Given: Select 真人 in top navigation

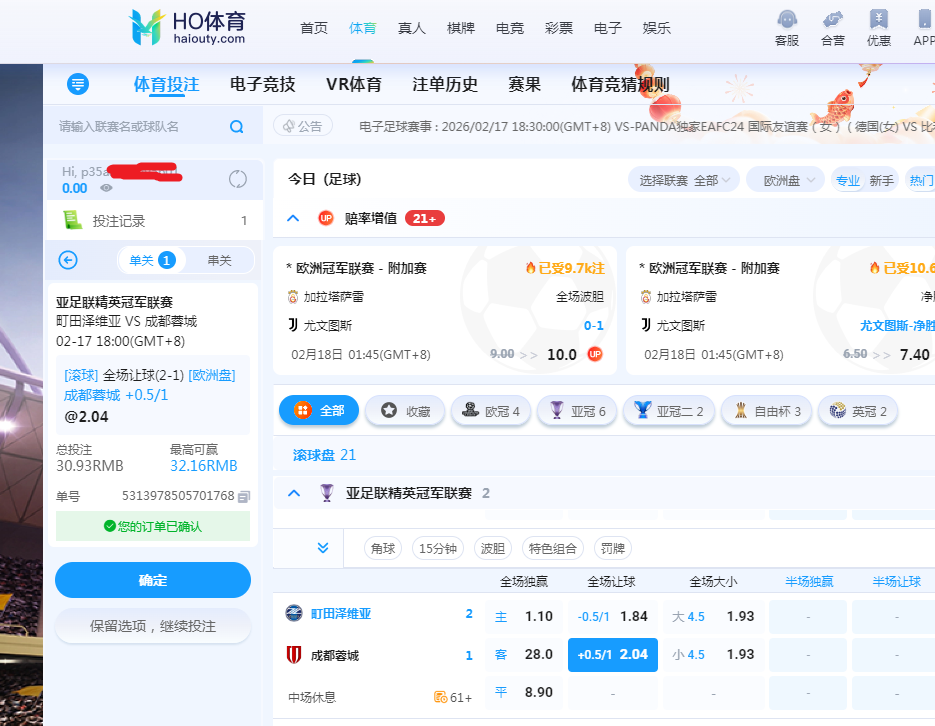Looking at the screenshot, I should click(411, 28).
